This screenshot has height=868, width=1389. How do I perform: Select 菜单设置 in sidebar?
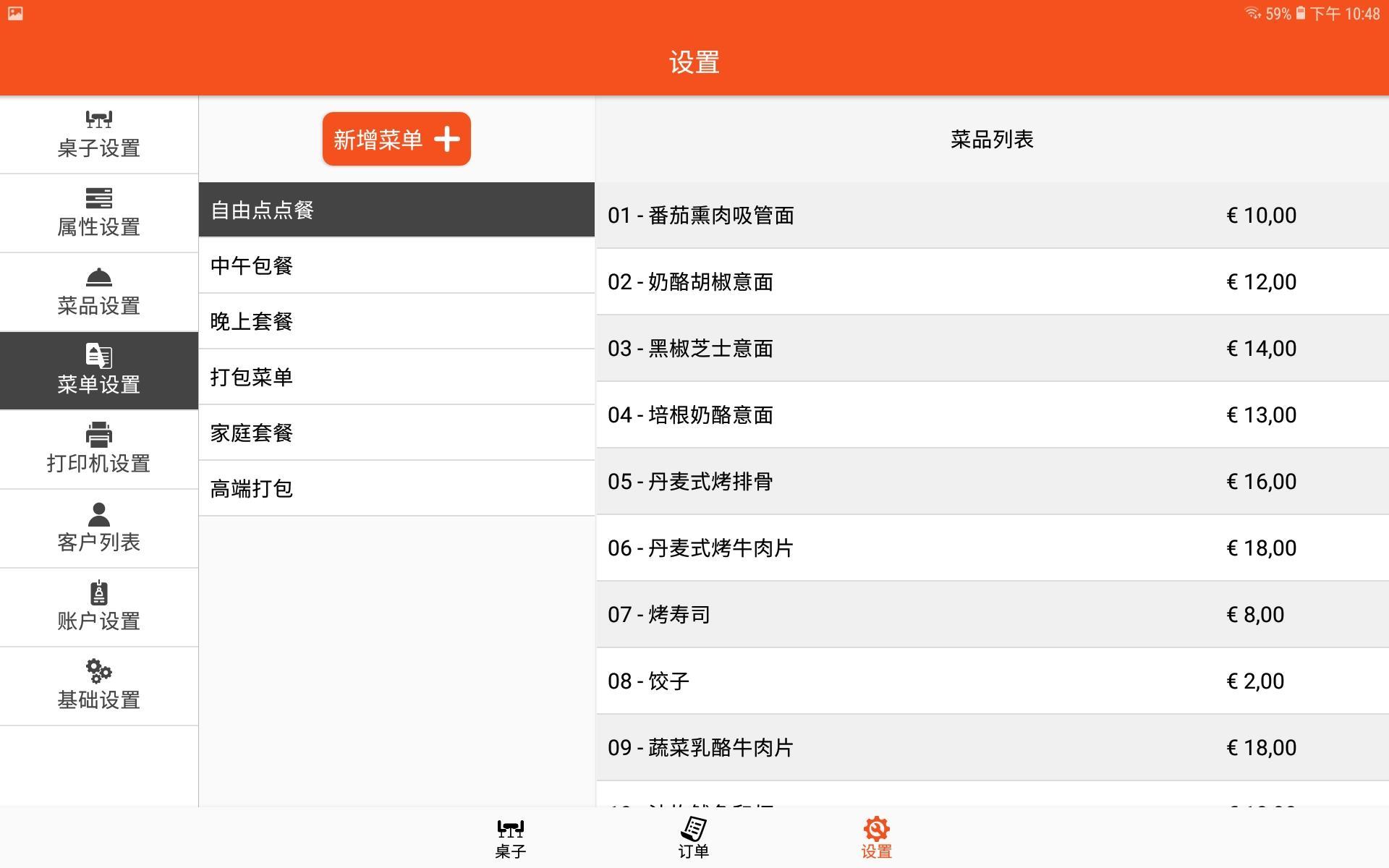pyautogui.click(x=99, y=371)
